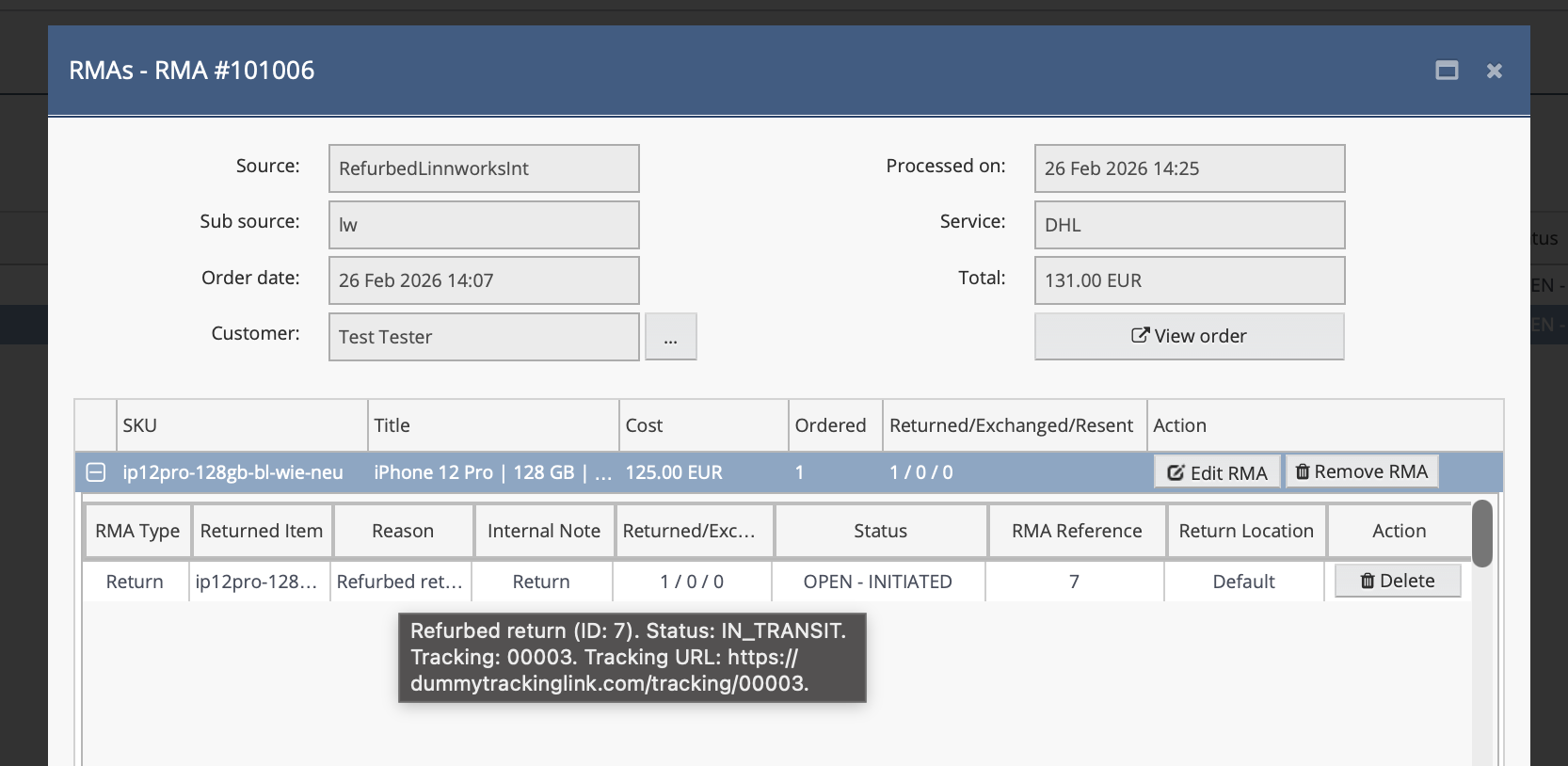1568x766 pixels.
Task: Open the View order button
Action: click(1189, 336)
